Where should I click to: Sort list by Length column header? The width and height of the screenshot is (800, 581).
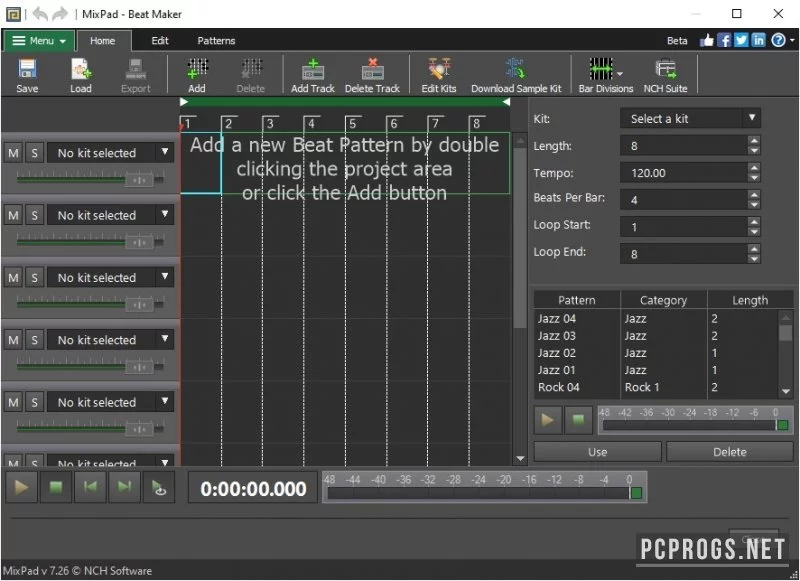click(x=750, y=300)
